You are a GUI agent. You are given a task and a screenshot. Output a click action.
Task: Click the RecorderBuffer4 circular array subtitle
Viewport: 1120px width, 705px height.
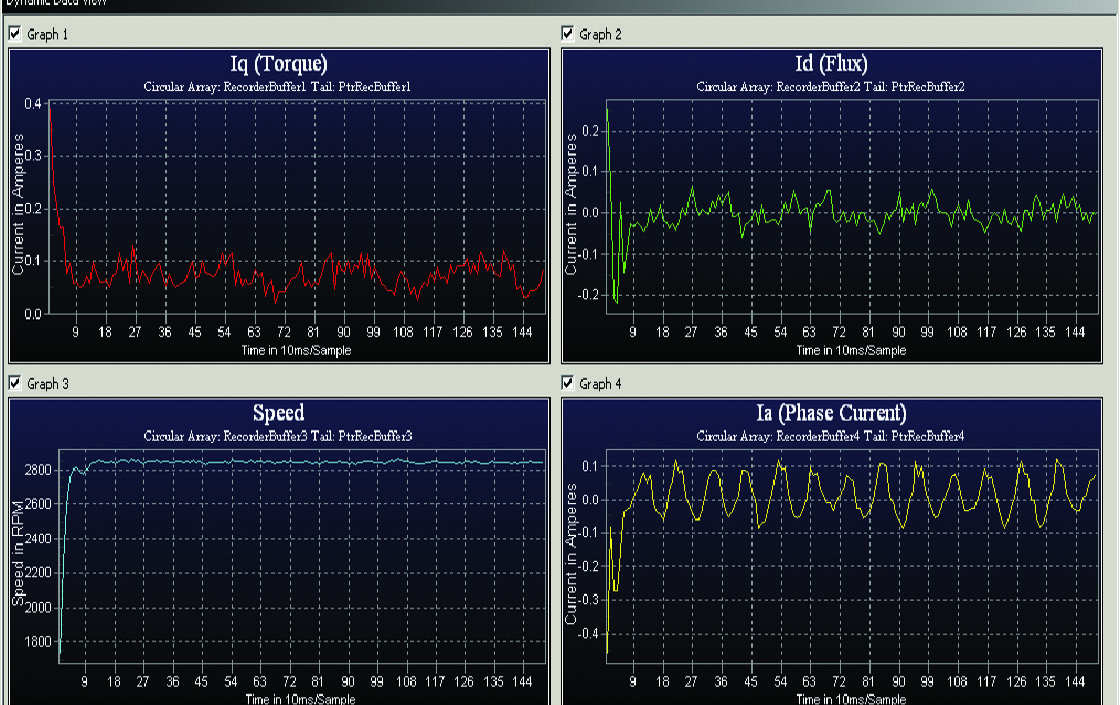click(831, 437)
